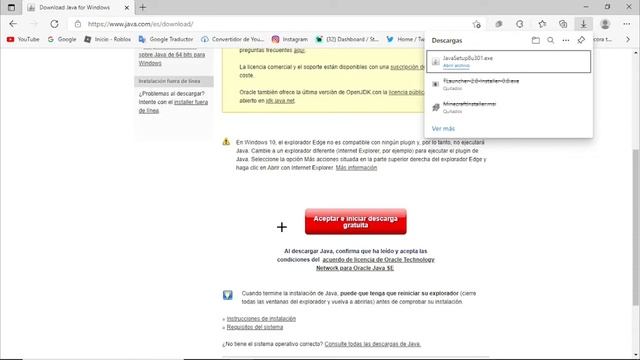The width and height of the screenshot is (640, 360).
Task: Close the Download Java for Windows tab
Action: tap(127, 7)
